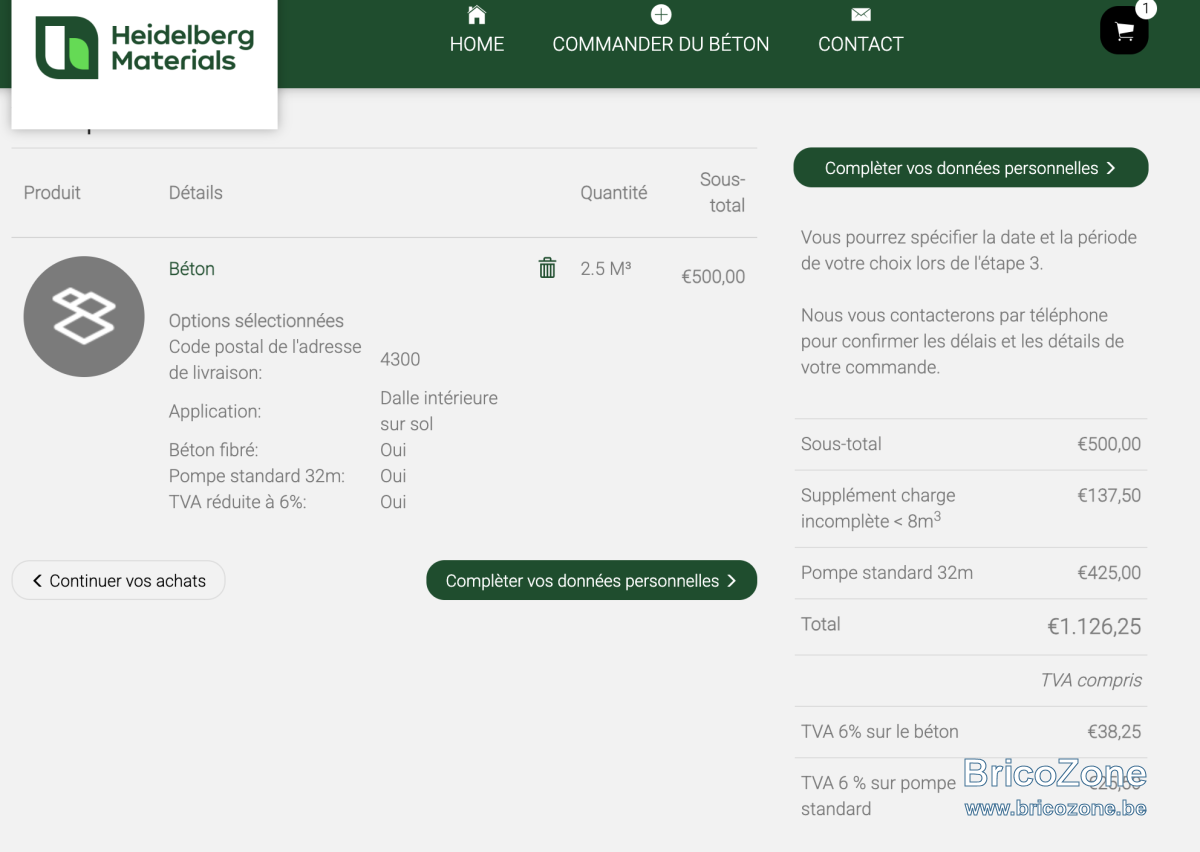Screen dimensions: 1200x852
Task: Click Continuer vos achats button
Action: pos(118,580)
